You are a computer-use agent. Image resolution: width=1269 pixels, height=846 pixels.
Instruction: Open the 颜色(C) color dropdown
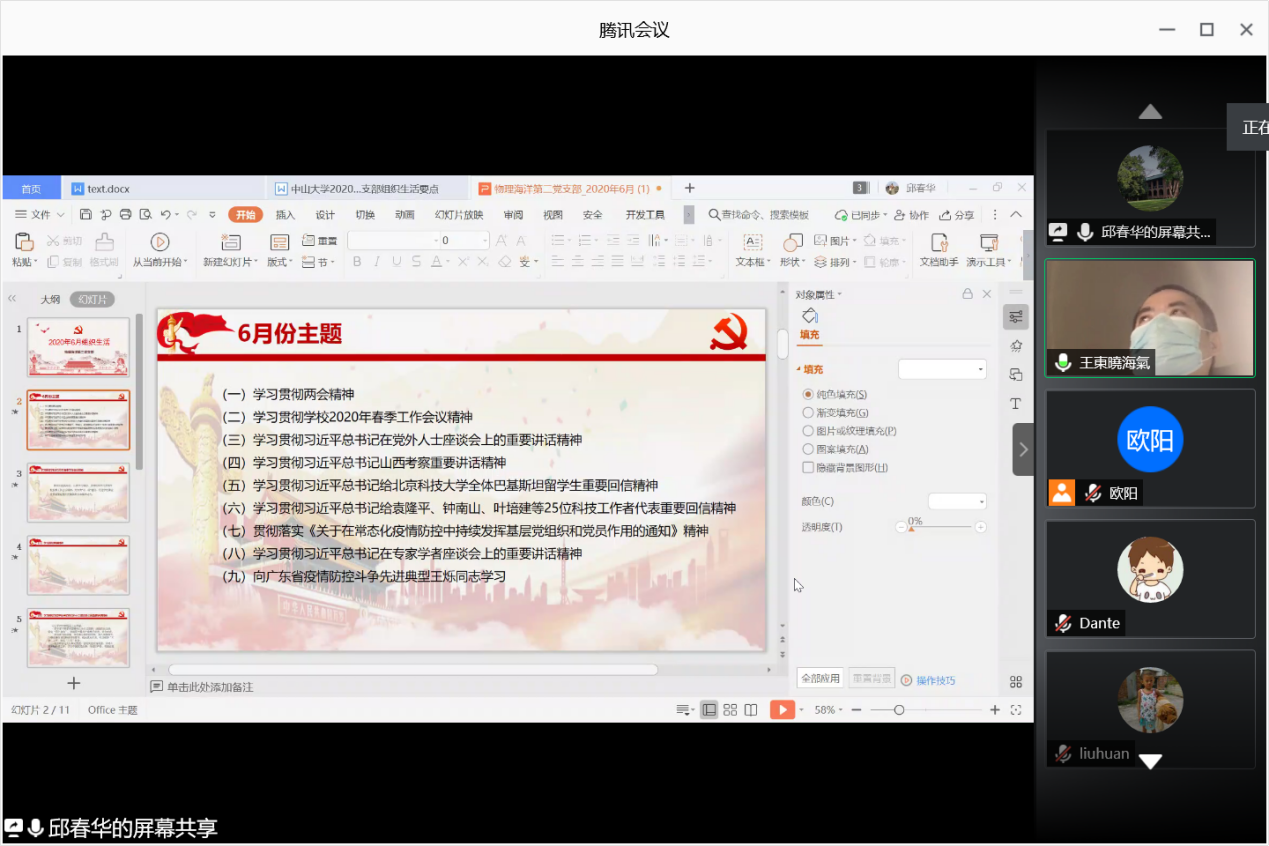[x=957, y=500]
